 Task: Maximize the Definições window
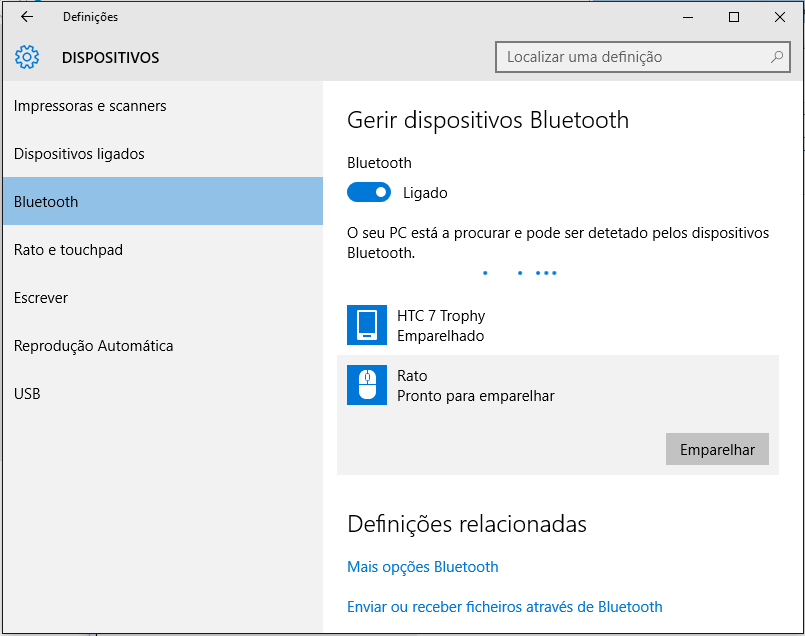(734, 17)
